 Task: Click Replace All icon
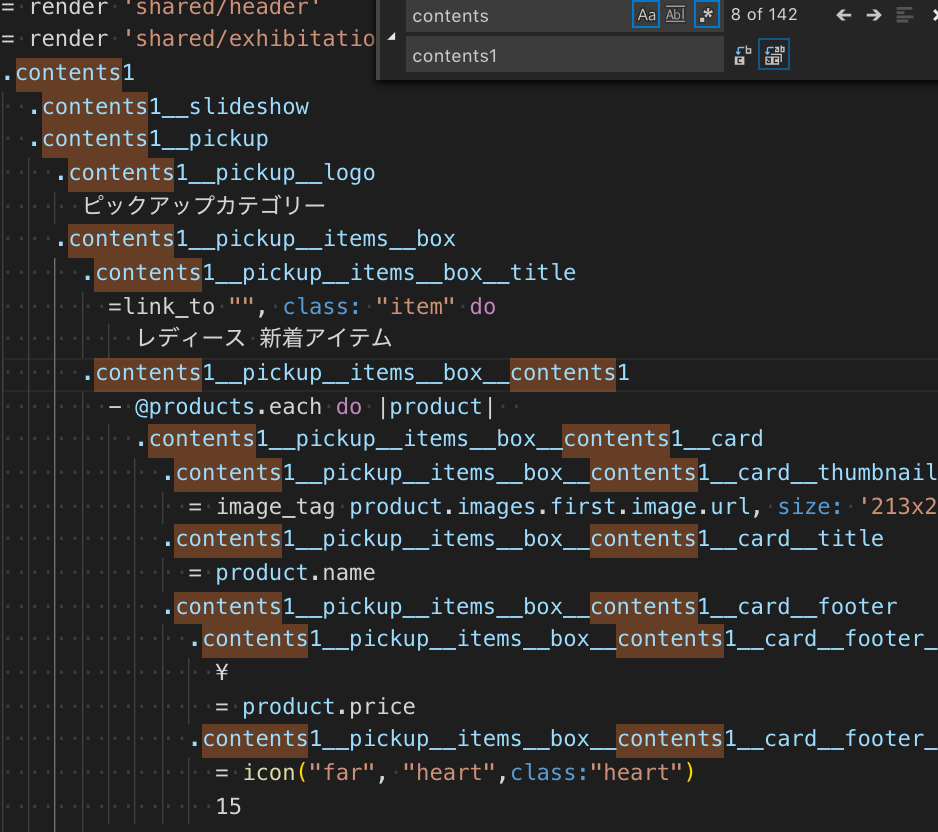coord(773,55)
